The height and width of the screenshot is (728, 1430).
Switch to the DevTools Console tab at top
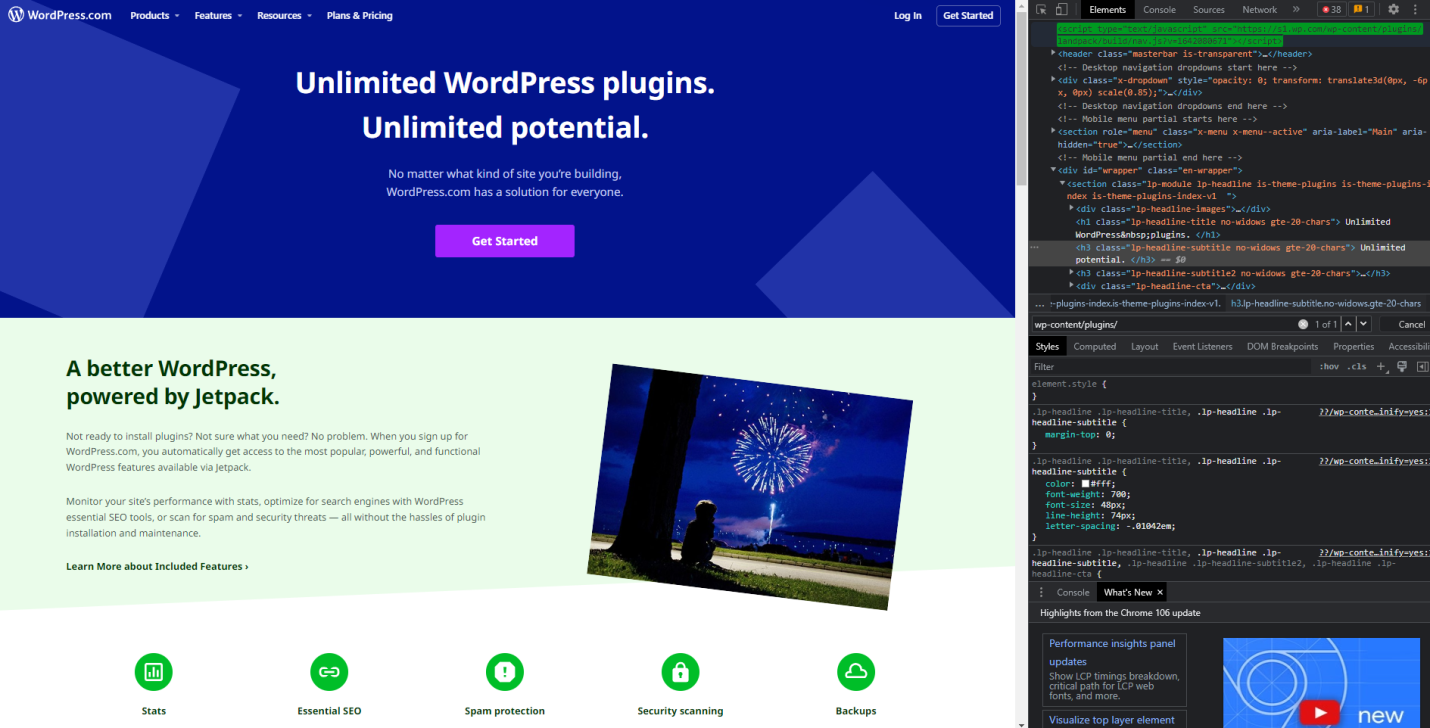(x=1160, y=9)
